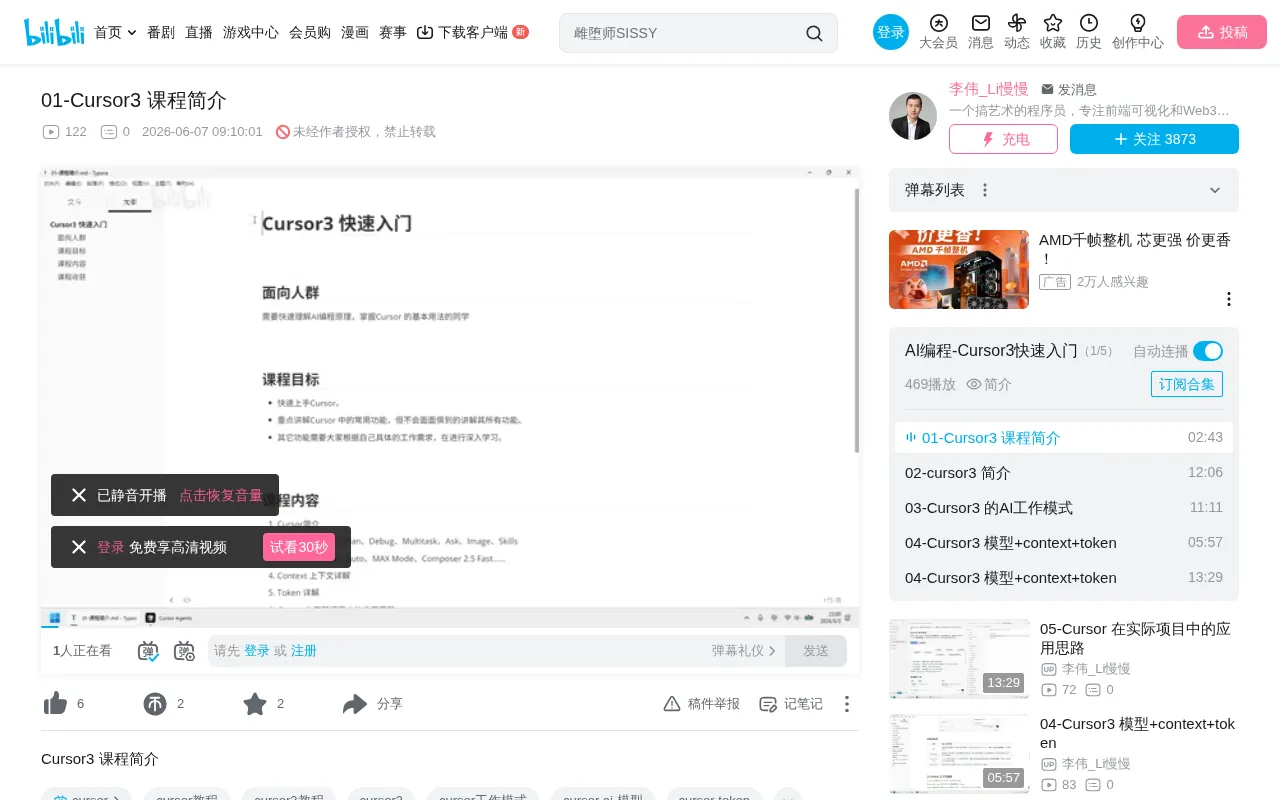1280x800 pixels.
Task: Open 番剧 in top navigation
Action: (x=161, y=32)
